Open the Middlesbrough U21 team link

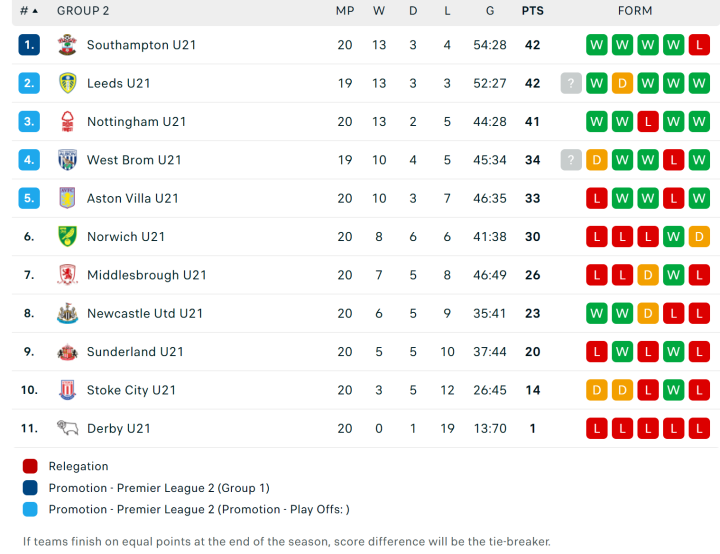coord(146,275)
